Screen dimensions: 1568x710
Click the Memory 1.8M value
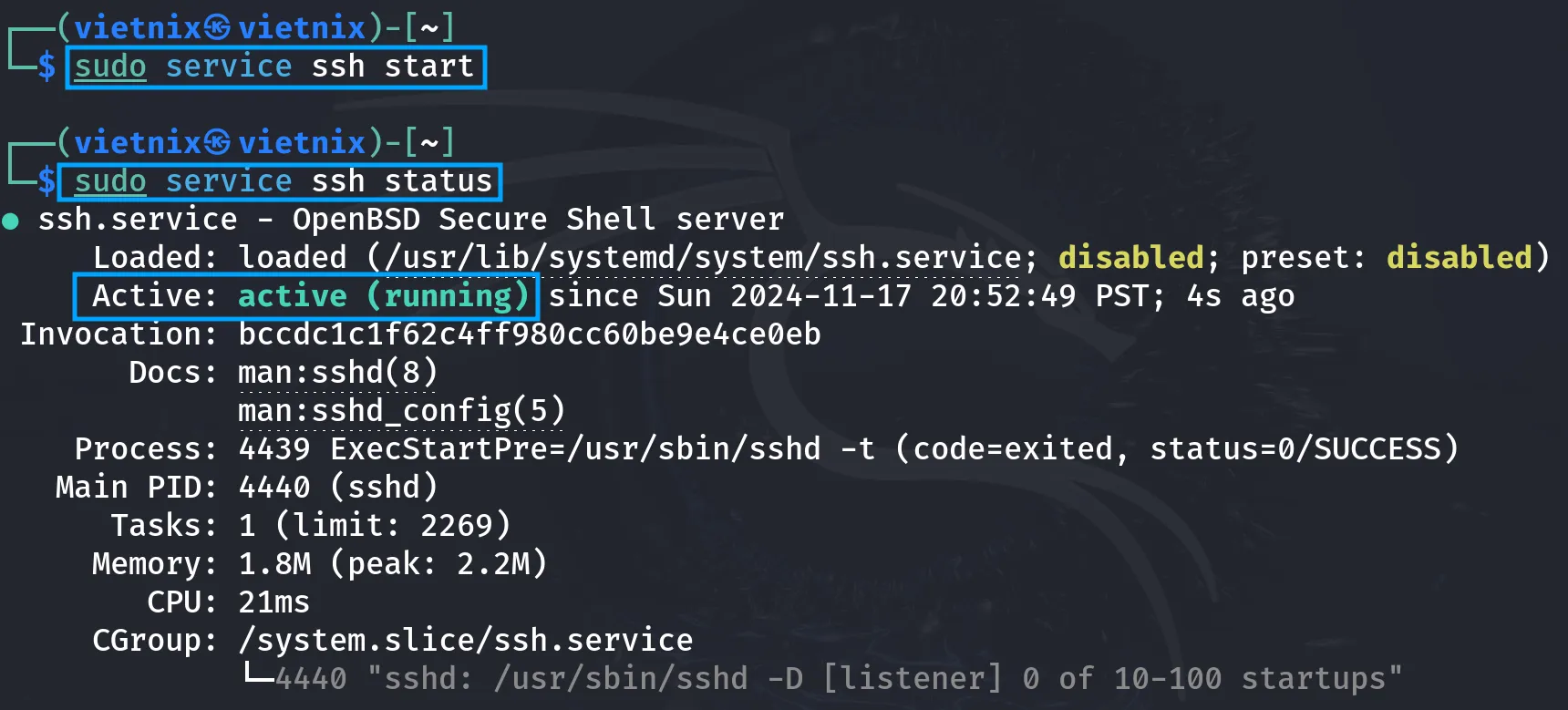[274, 564]
